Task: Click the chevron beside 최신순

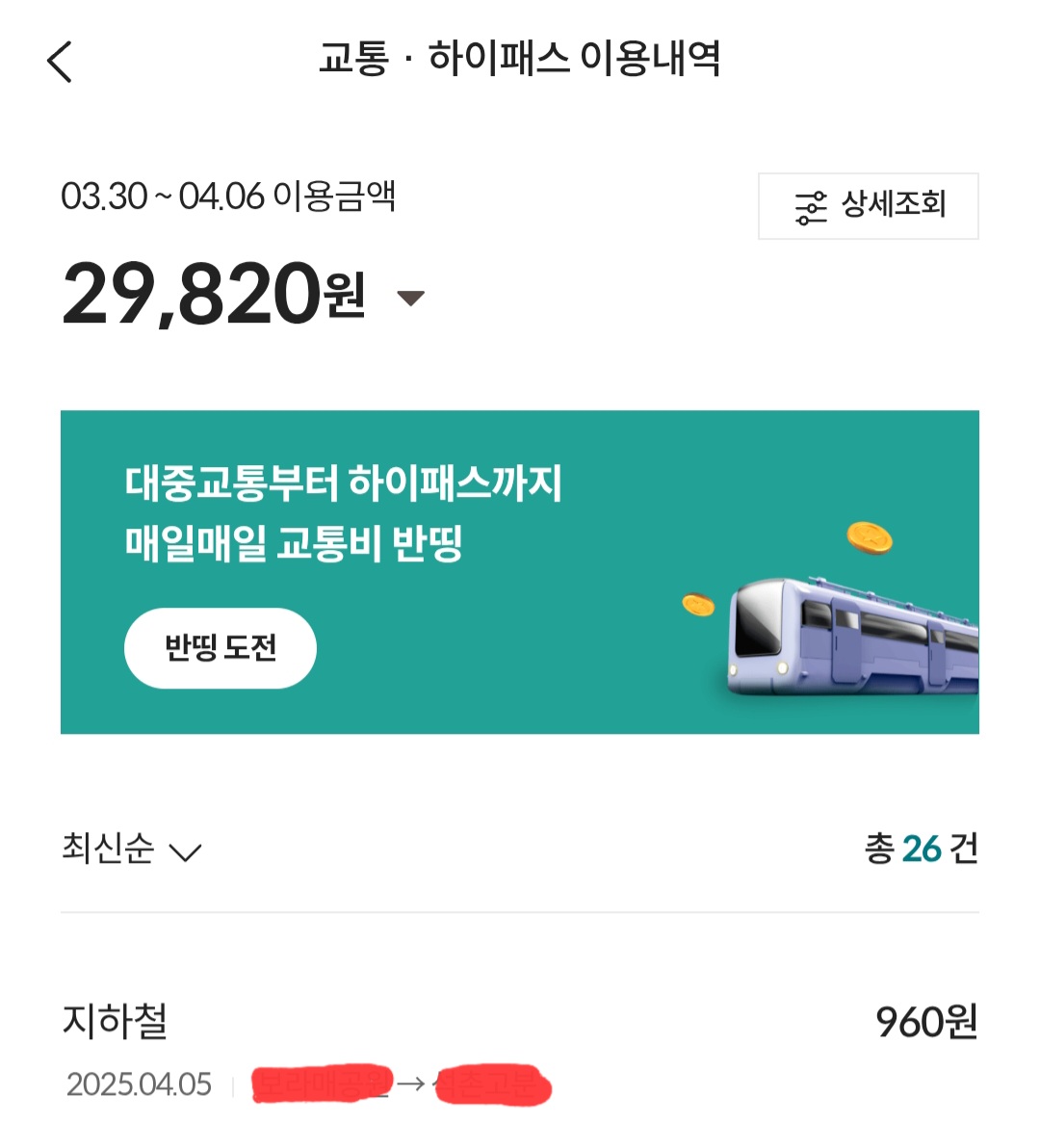Action: click(185, 852)
